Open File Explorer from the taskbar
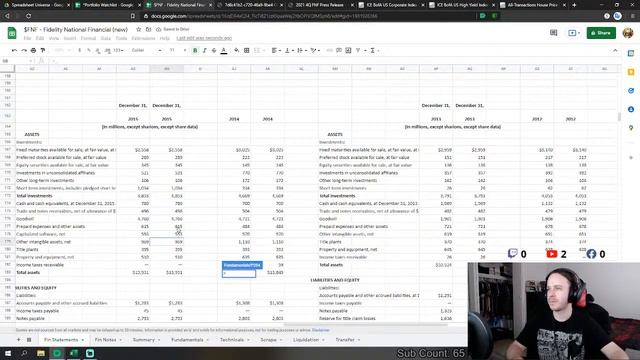 coord(41,353)
